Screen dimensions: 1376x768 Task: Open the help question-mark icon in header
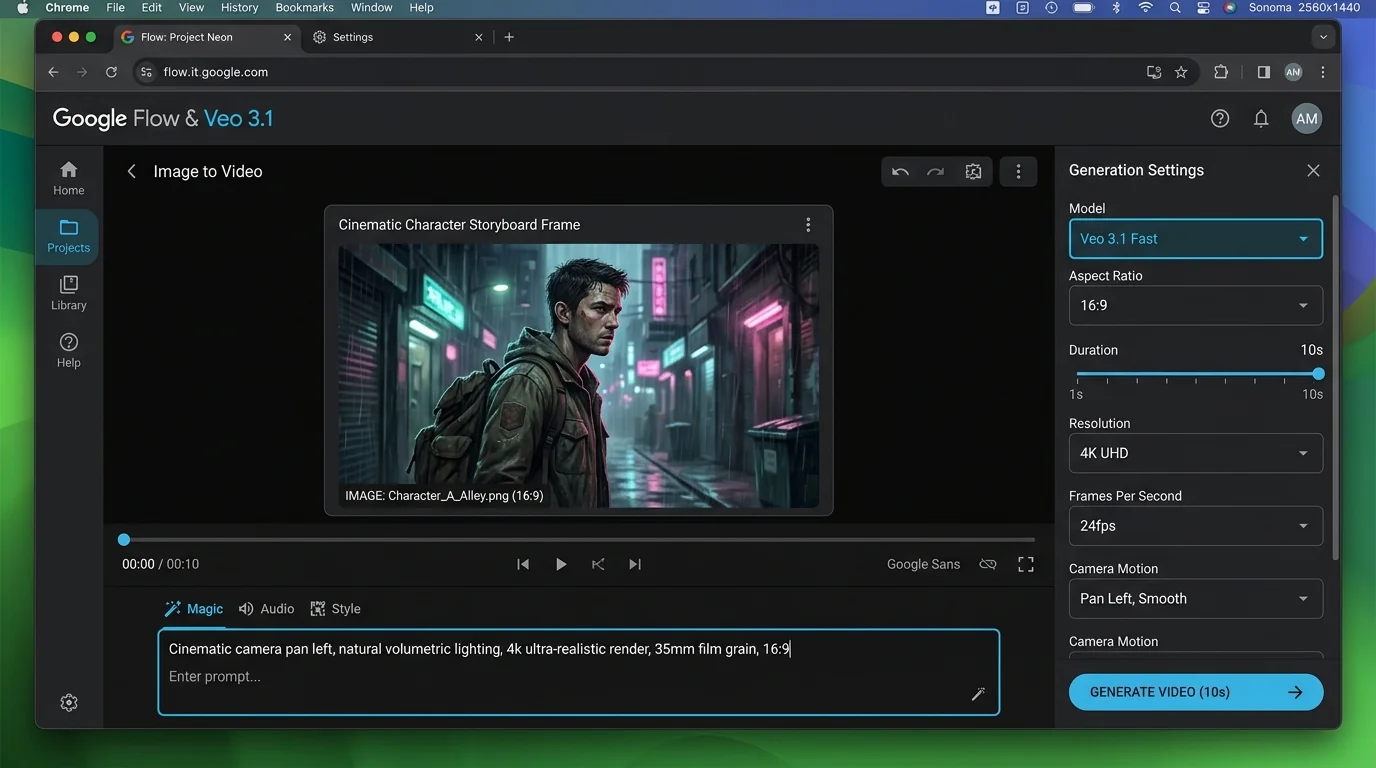[1219, 118]
